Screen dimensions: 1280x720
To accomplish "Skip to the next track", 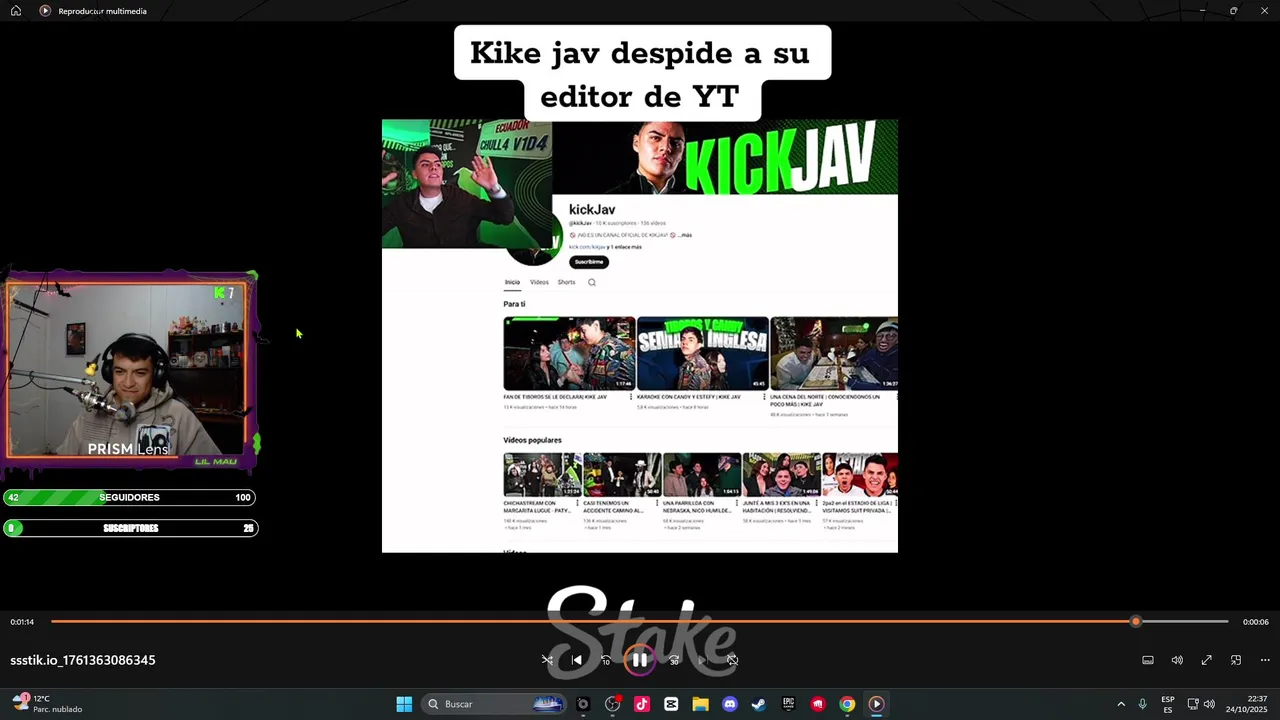I will tap(703, 660).
